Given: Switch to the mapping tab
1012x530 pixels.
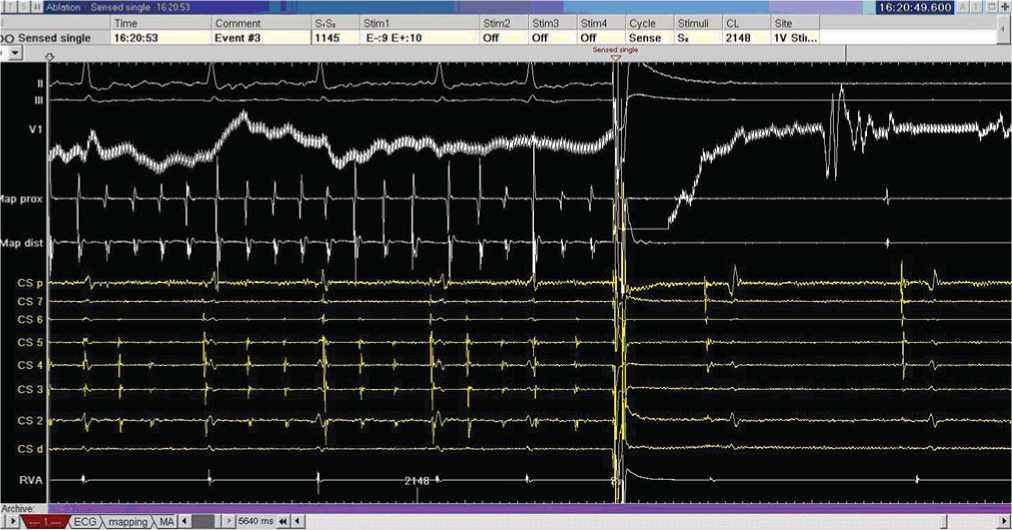Looking at the screenshot, I should pos(127,522).
